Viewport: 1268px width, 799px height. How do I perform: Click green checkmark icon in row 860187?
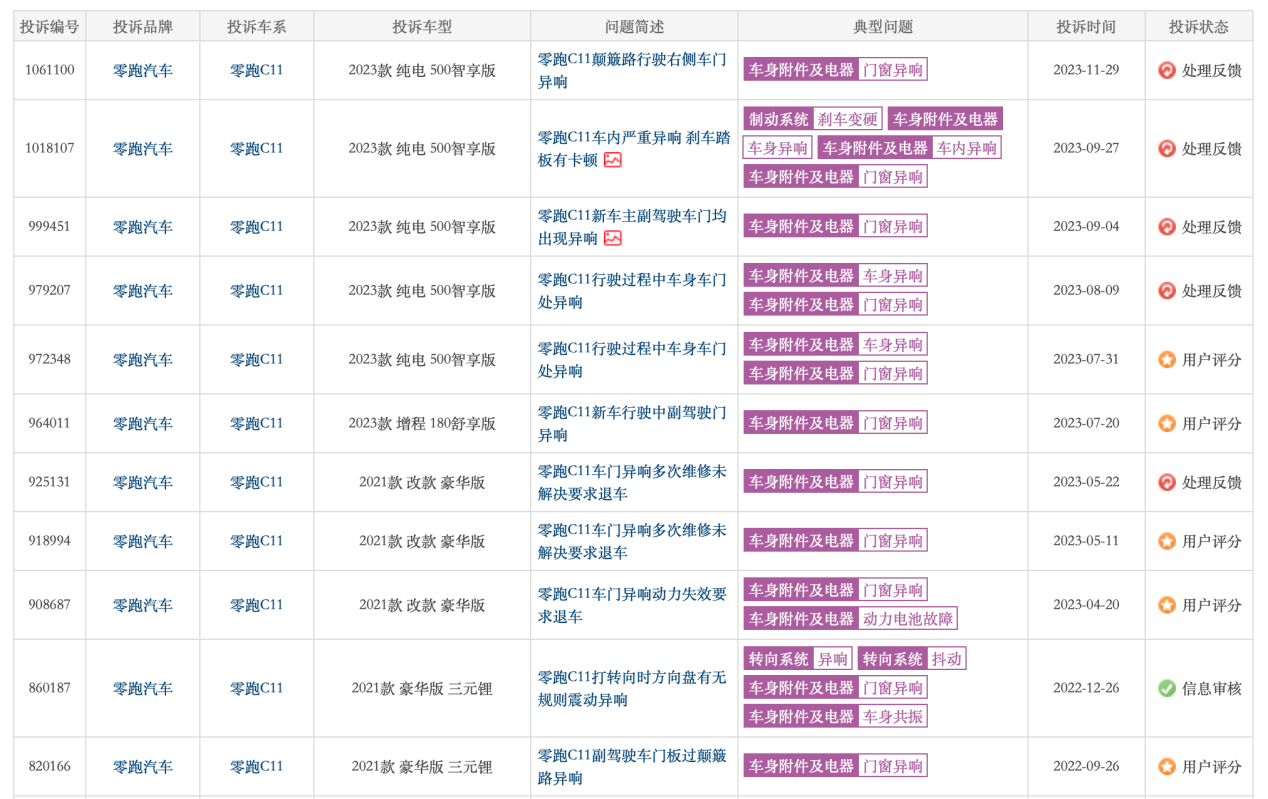1166,688
